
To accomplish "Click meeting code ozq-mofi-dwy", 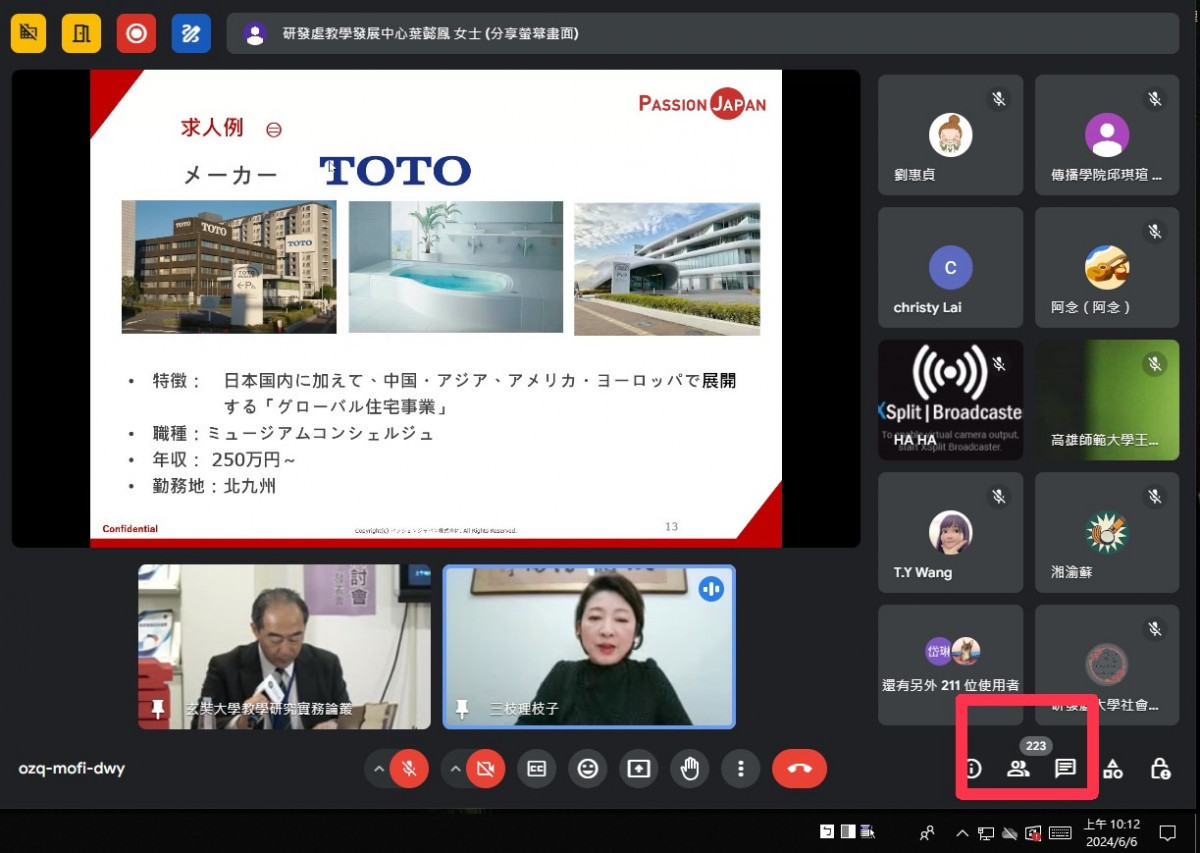I will [x=72, y=769].
